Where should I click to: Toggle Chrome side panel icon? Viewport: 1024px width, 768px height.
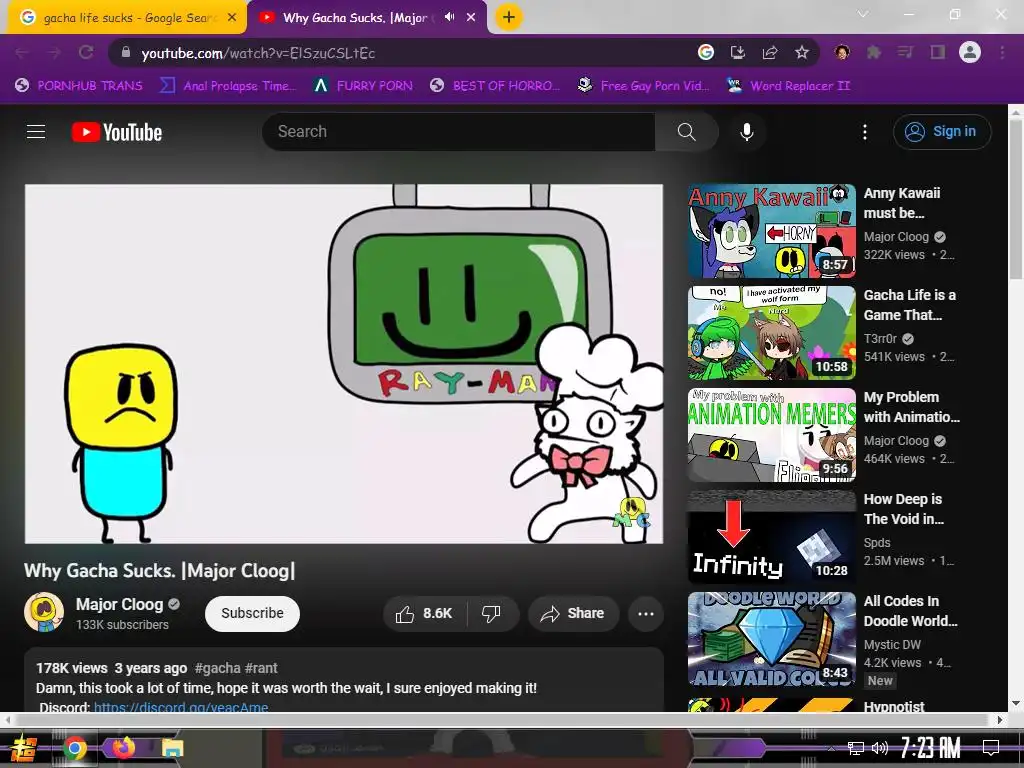click(x=938, y=52)
